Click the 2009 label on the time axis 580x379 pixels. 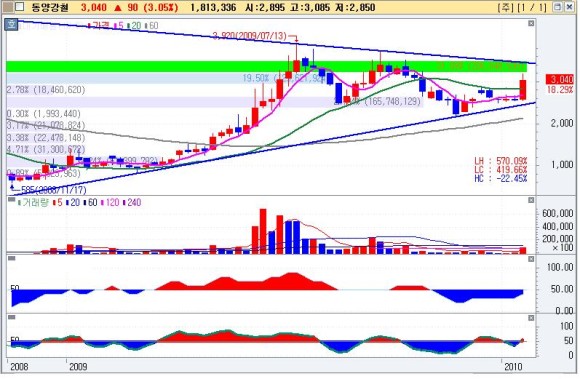pos(78,367)
